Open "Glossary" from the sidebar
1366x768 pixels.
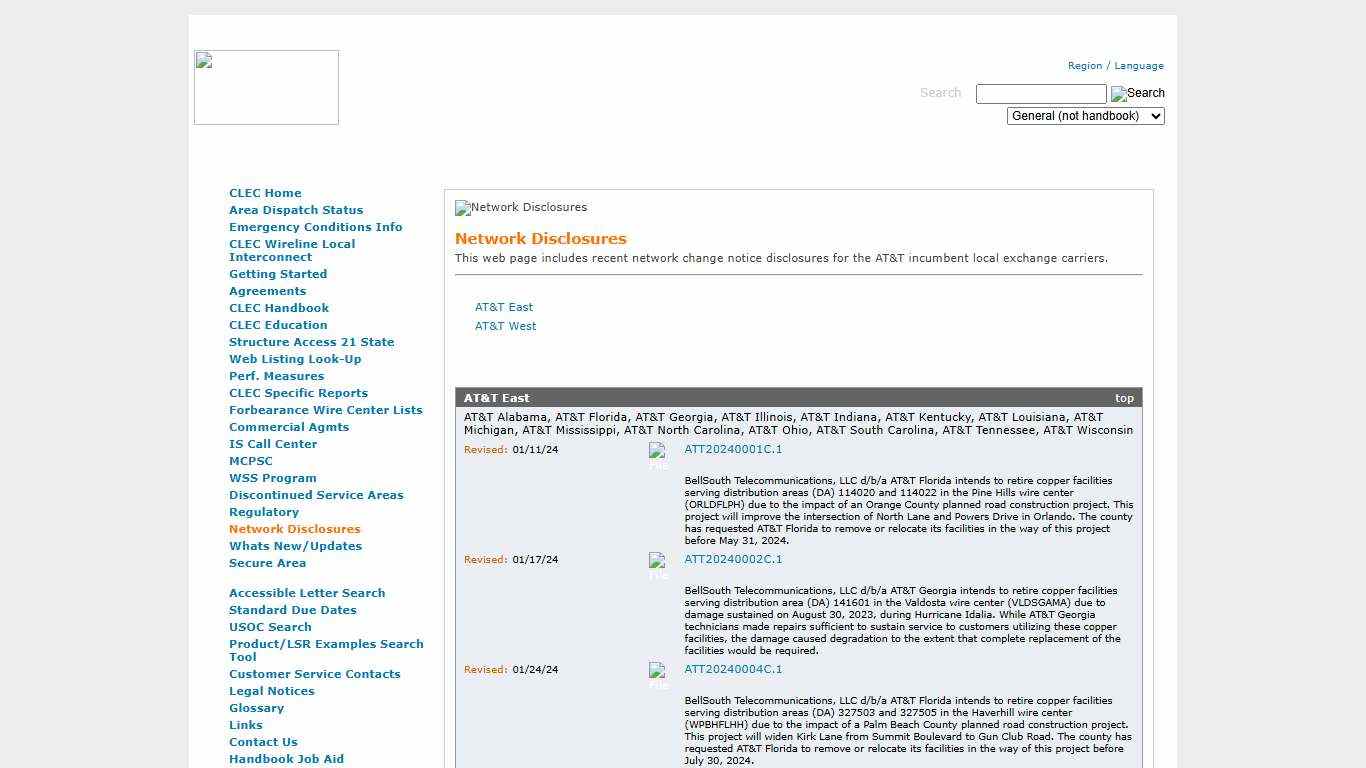coord(256,708)
